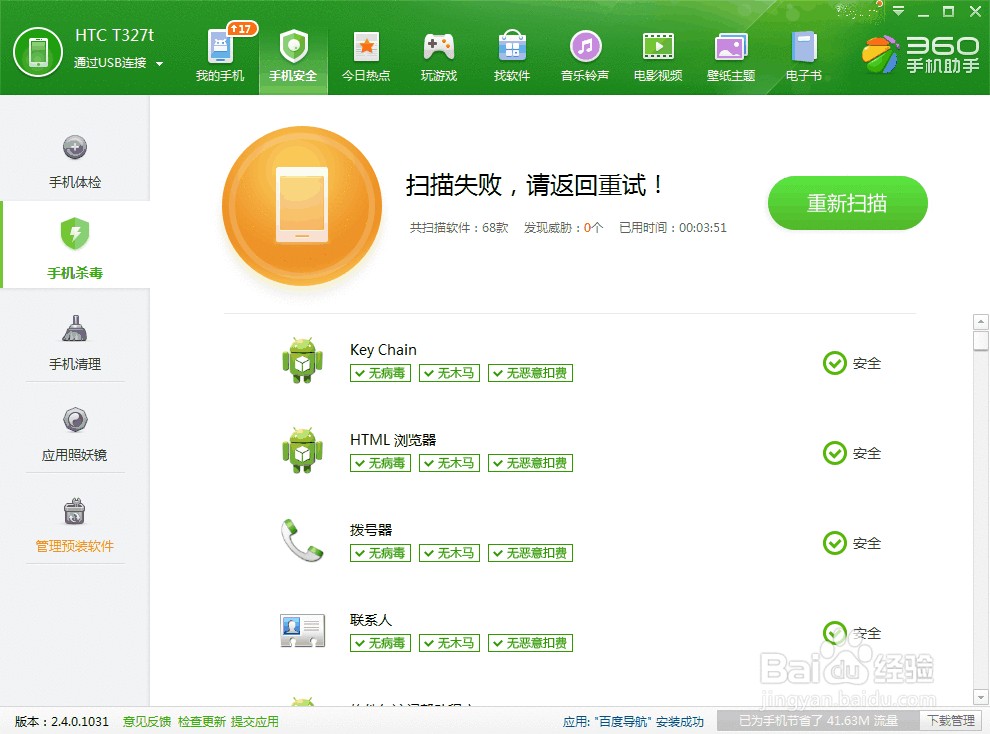Click the 联系人 app name
The height and width of the screenshot is (734, 990).
[371, 620]
